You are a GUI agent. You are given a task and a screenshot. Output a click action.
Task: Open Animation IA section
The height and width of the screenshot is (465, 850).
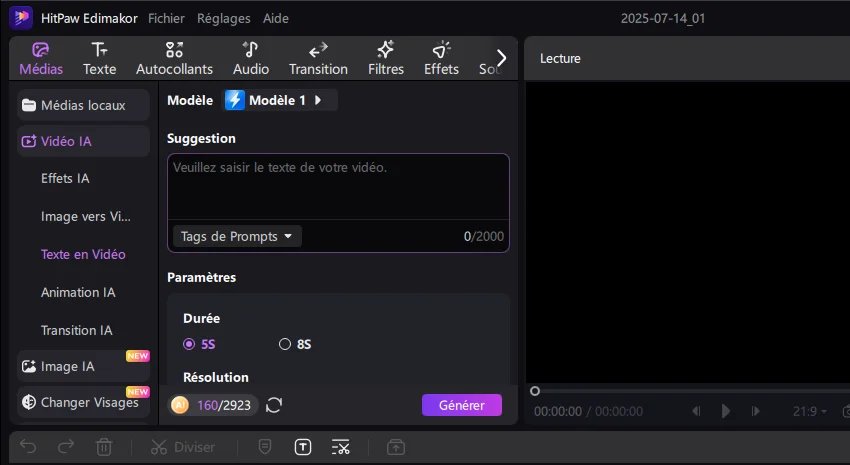tap(78, 292)
